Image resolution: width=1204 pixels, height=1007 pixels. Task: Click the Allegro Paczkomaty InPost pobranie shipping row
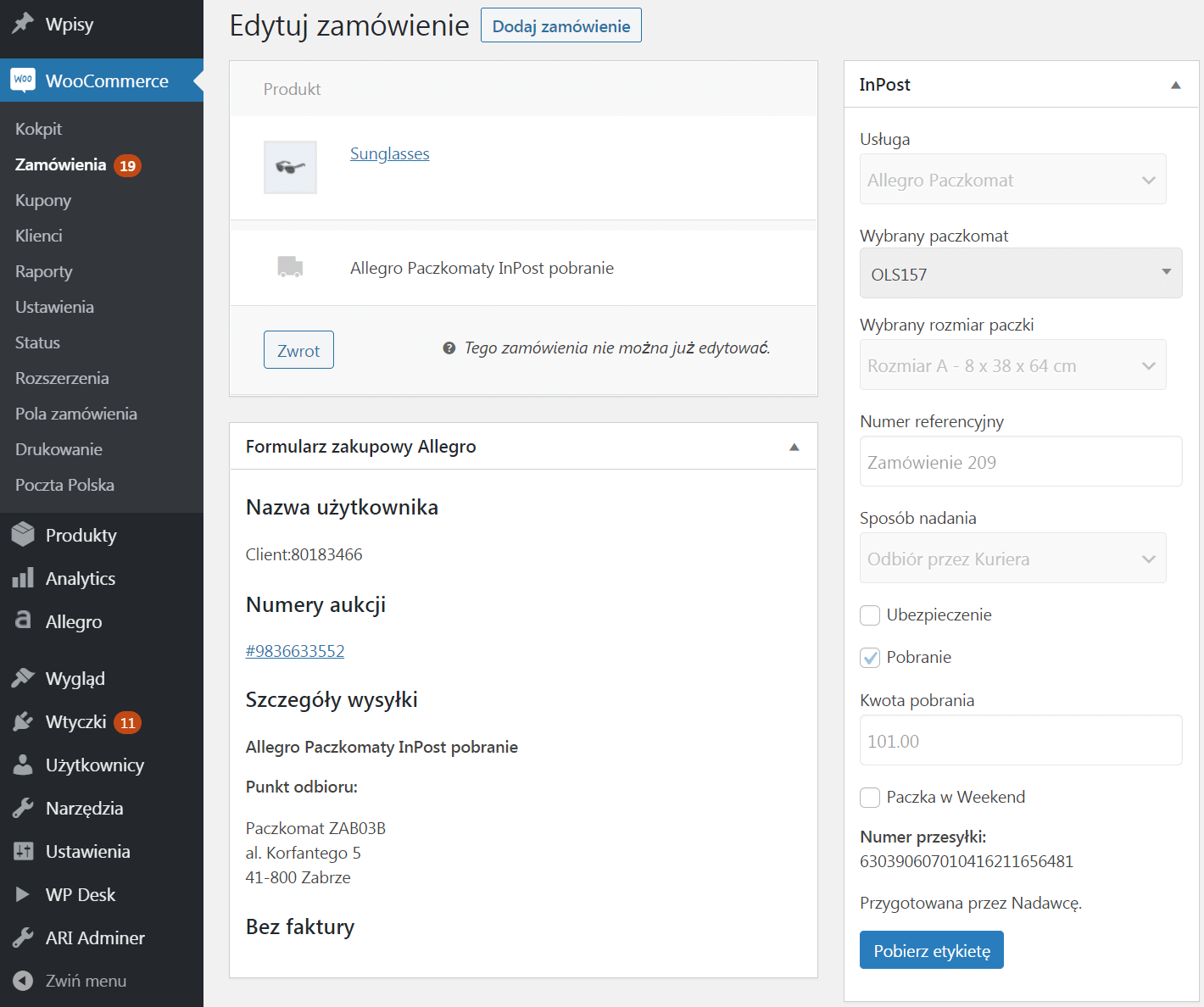pyautogui.click(x=523, y=268)
